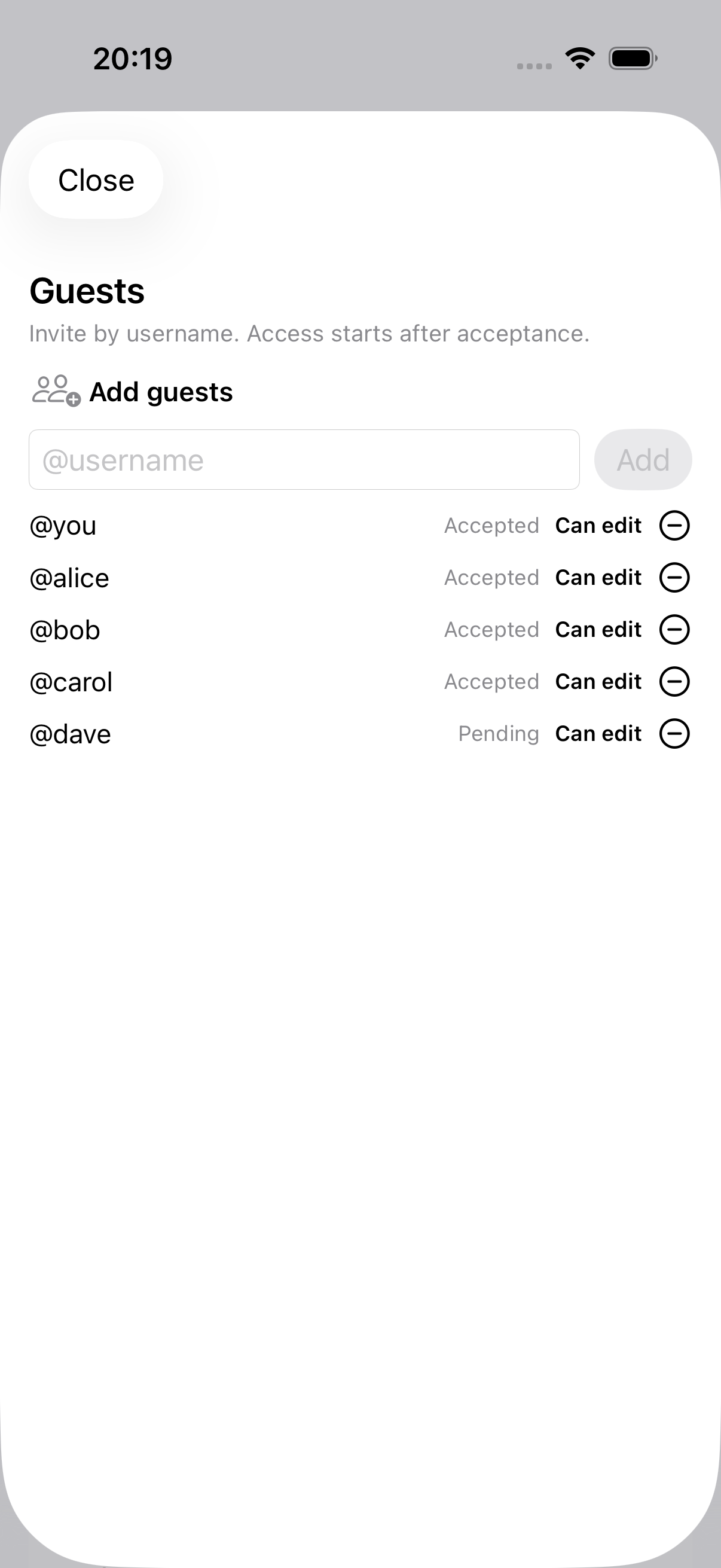Screen dimensions: 721x1568
Task: Focus the @username input field
Action: coord(304,459)
